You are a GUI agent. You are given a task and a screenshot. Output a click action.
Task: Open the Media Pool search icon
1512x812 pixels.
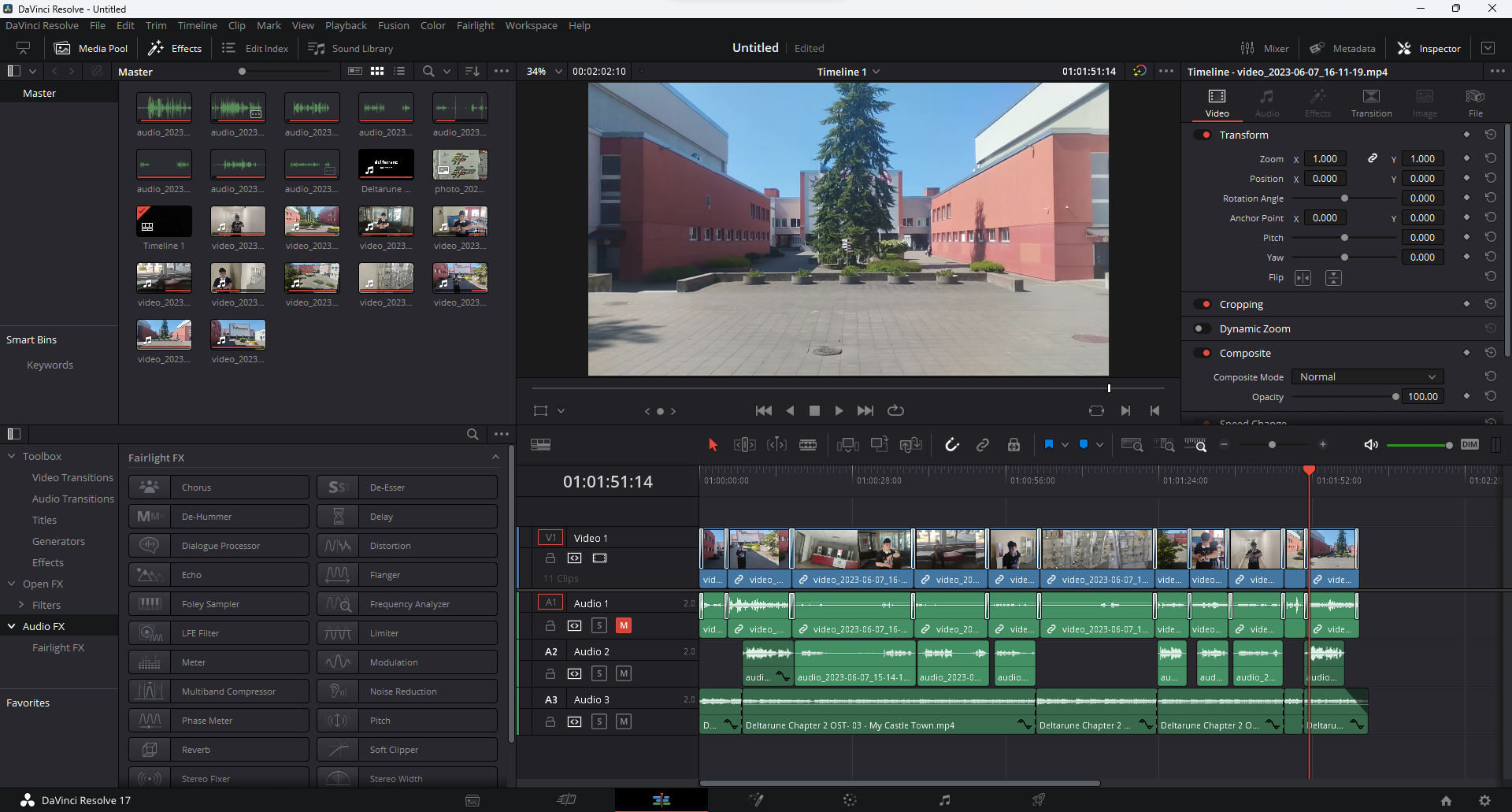point(428,71)
